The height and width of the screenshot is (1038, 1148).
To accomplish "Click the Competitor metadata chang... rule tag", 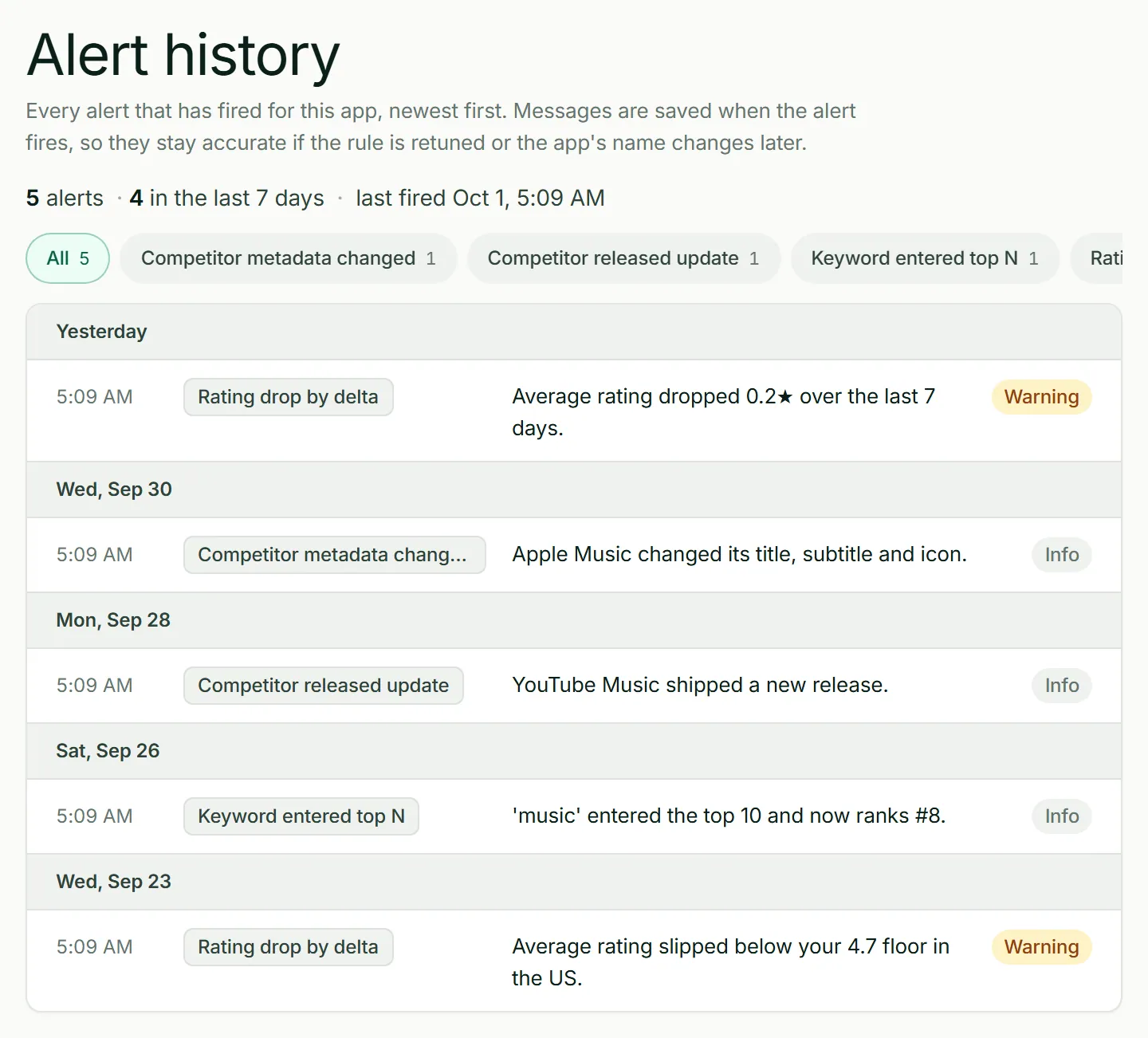I will click(335, 555).
